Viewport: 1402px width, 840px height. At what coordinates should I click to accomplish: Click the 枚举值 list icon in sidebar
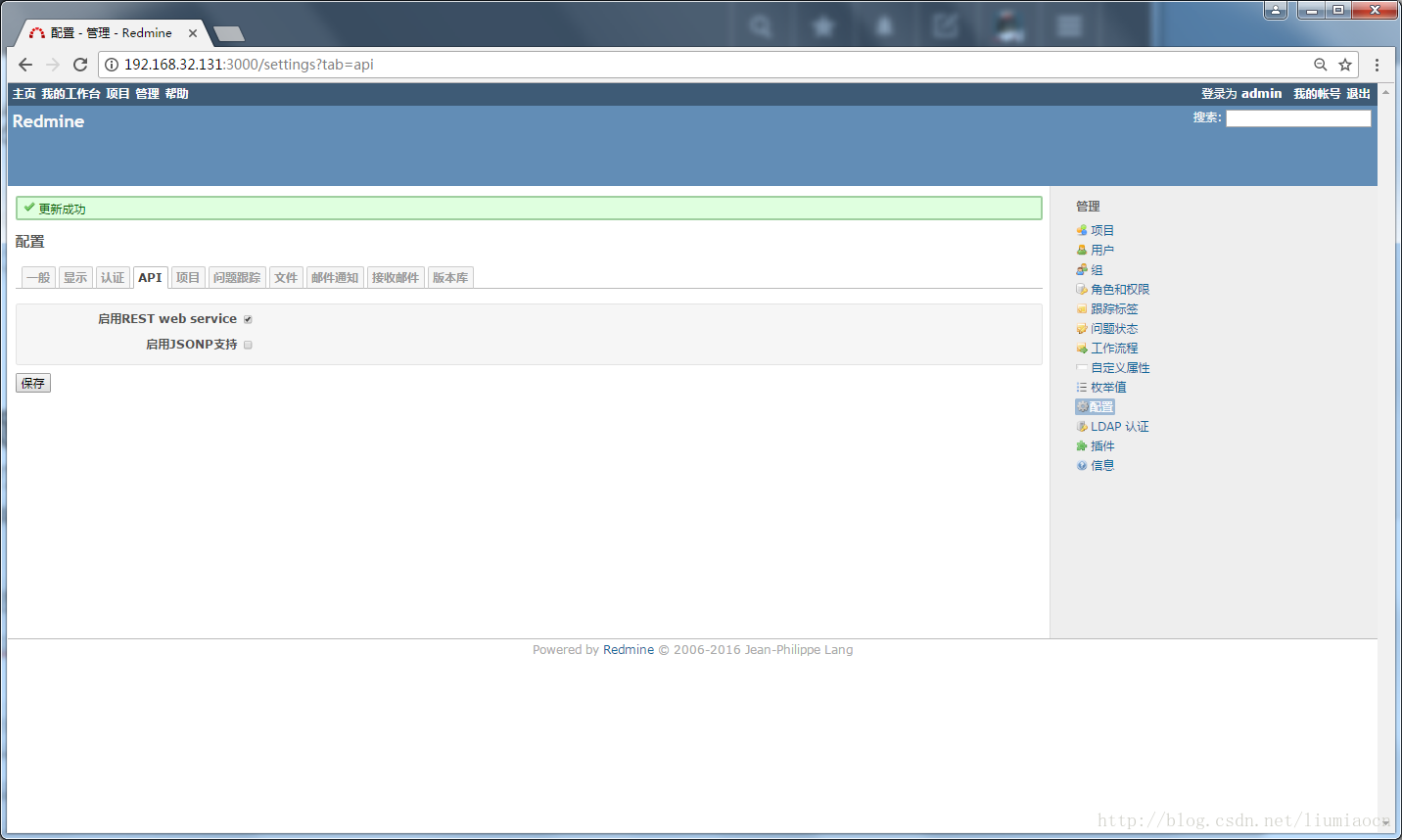point(1082,388)
